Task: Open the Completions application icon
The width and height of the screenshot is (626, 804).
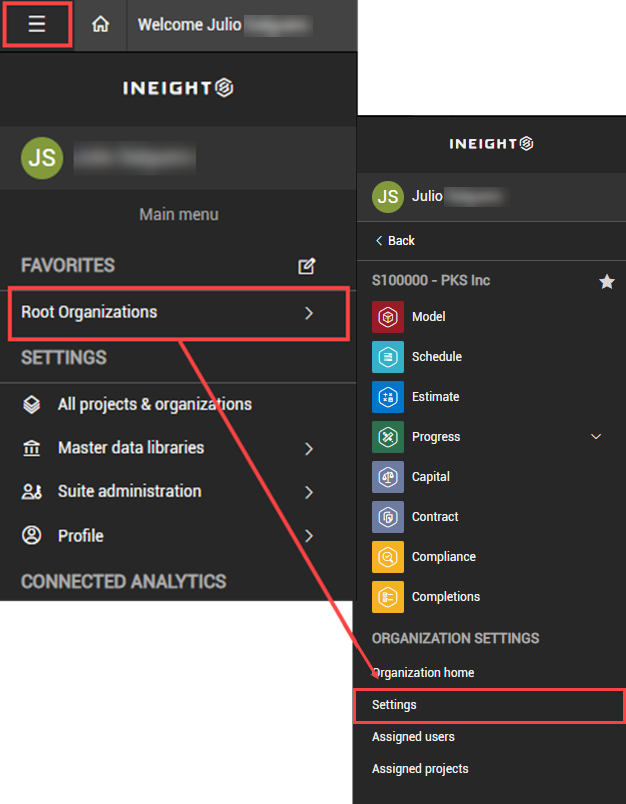Action: [x=387, y=597]
